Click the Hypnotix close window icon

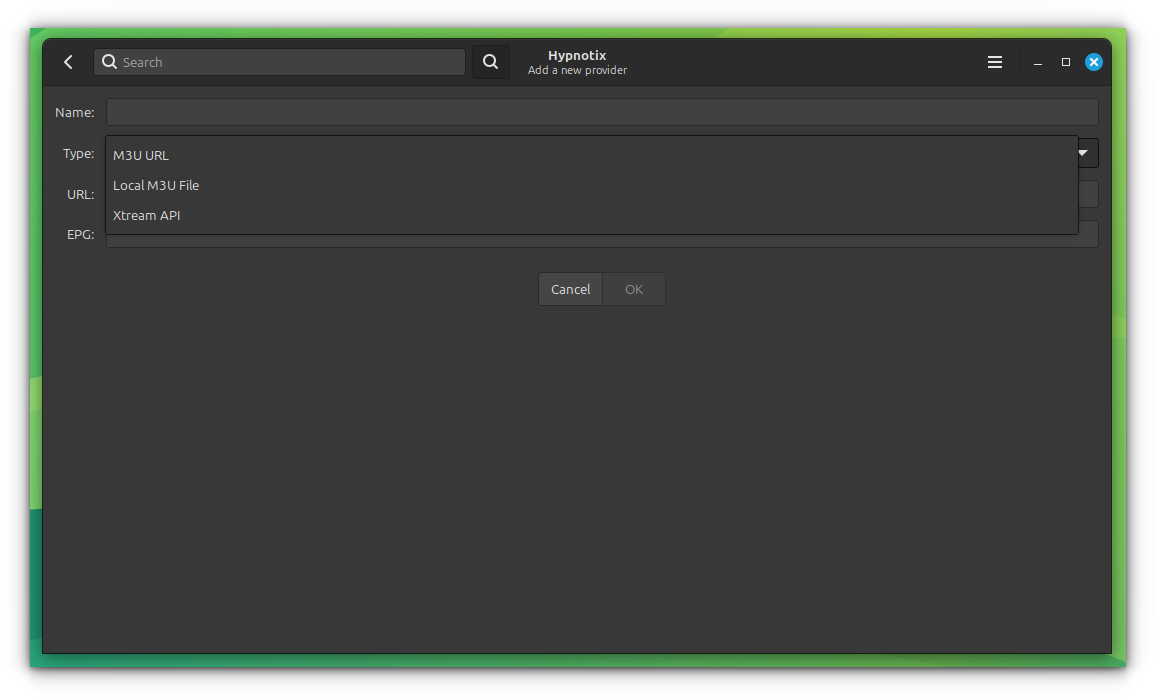(x=1093, y=61)
